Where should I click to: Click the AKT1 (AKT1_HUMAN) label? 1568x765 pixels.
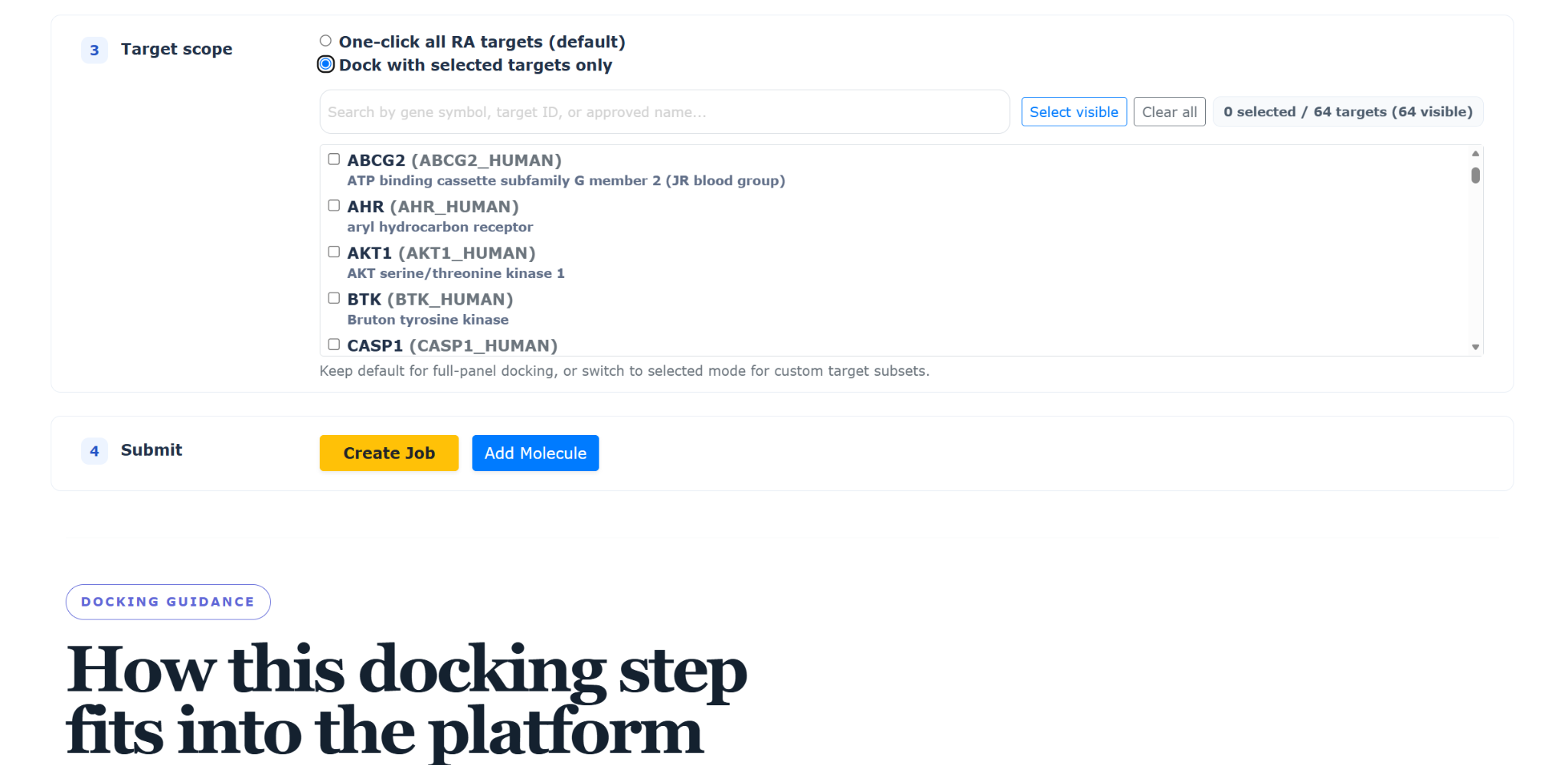coord(442,253)
